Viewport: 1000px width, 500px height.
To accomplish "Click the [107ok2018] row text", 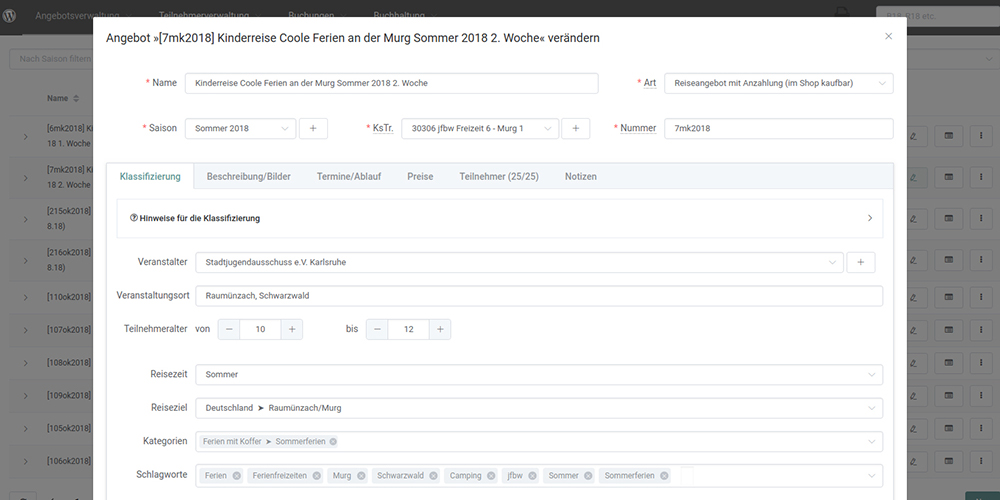I will (69, 330).
